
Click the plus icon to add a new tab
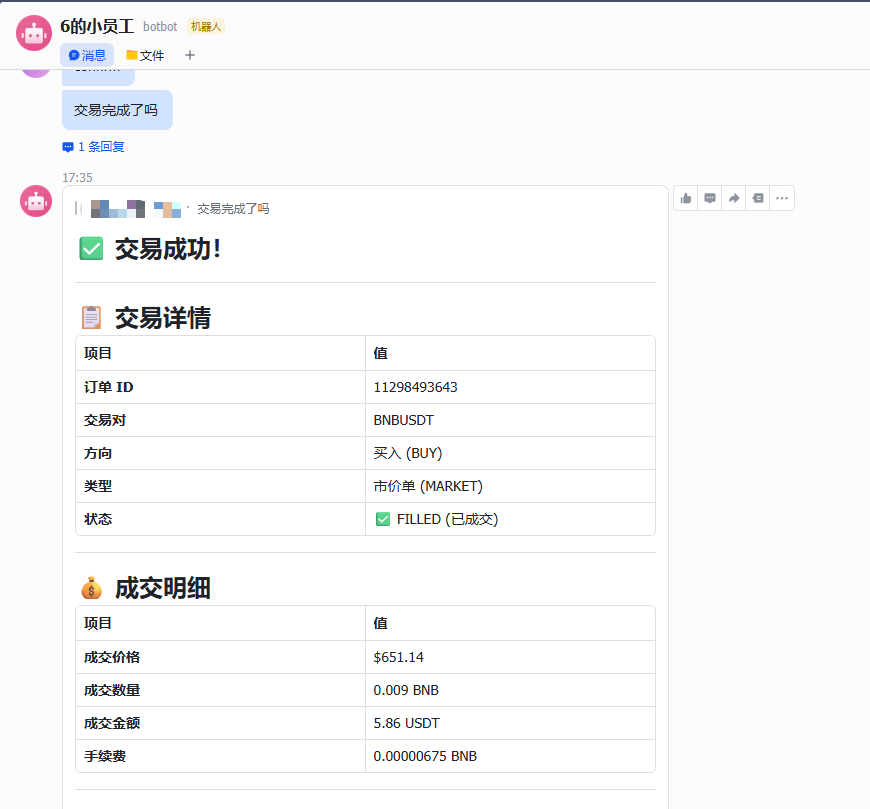[x=189, y=55]
